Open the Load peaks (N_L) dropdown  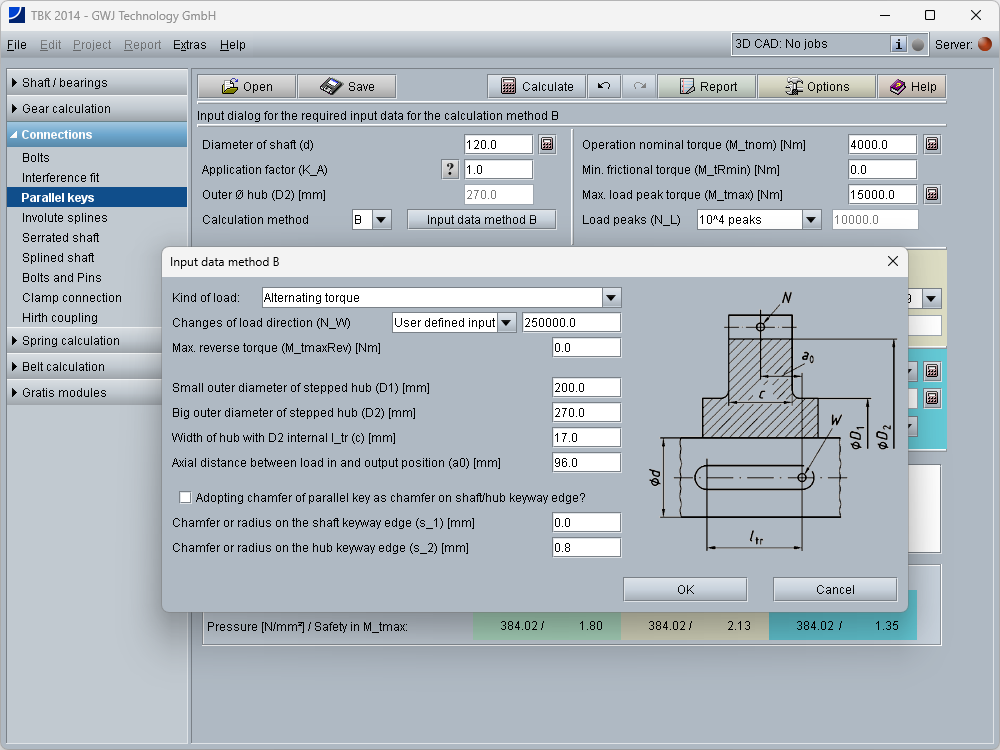click(x=811, y=220)
